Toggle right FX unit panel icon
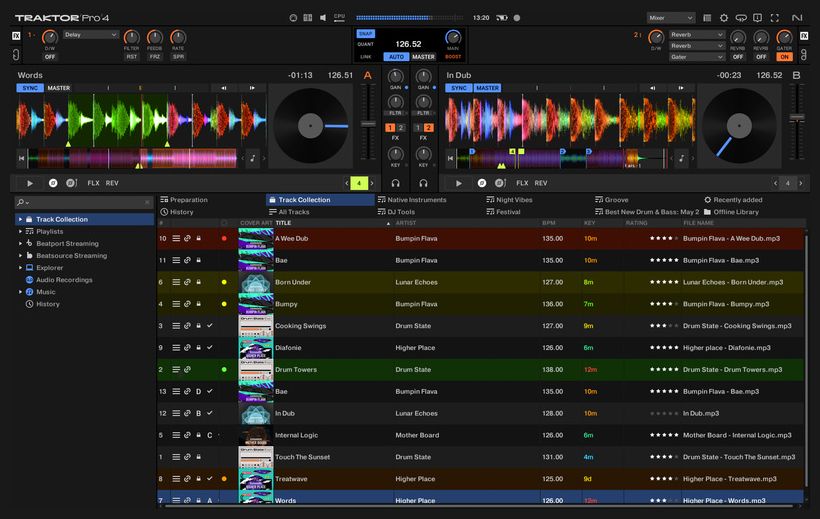The image size is (820, 519). click(x=804, y=36)
